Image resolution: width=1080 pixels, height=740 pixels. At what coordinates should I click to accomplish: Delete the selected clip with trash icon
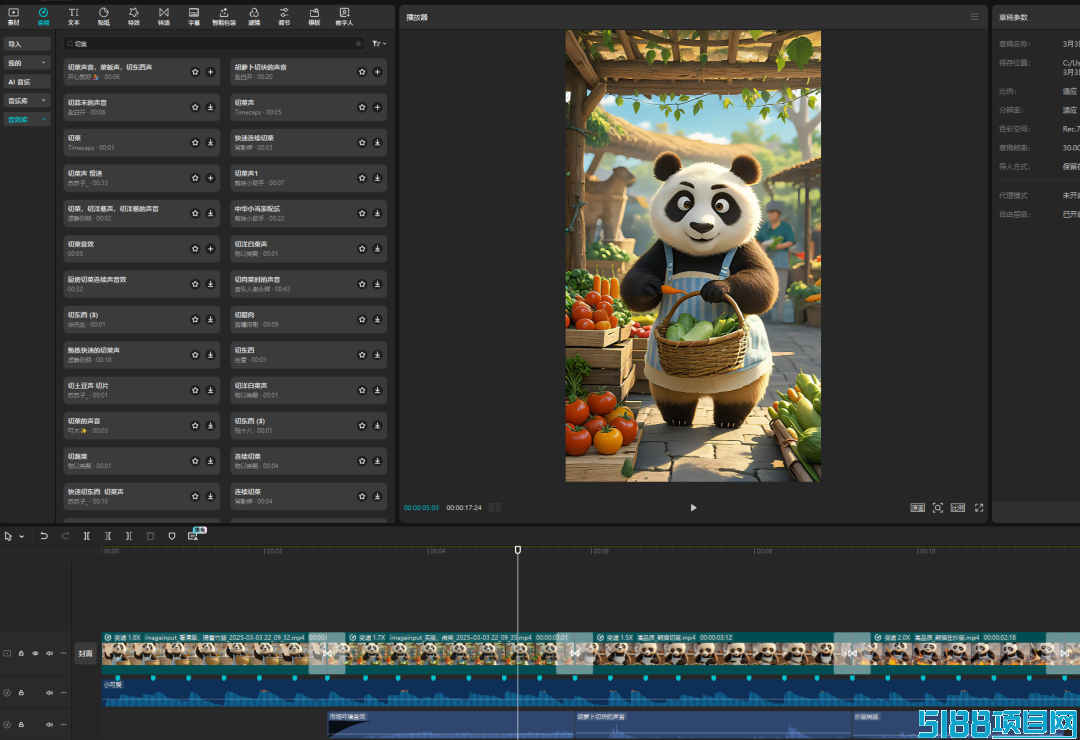(150, 536)
